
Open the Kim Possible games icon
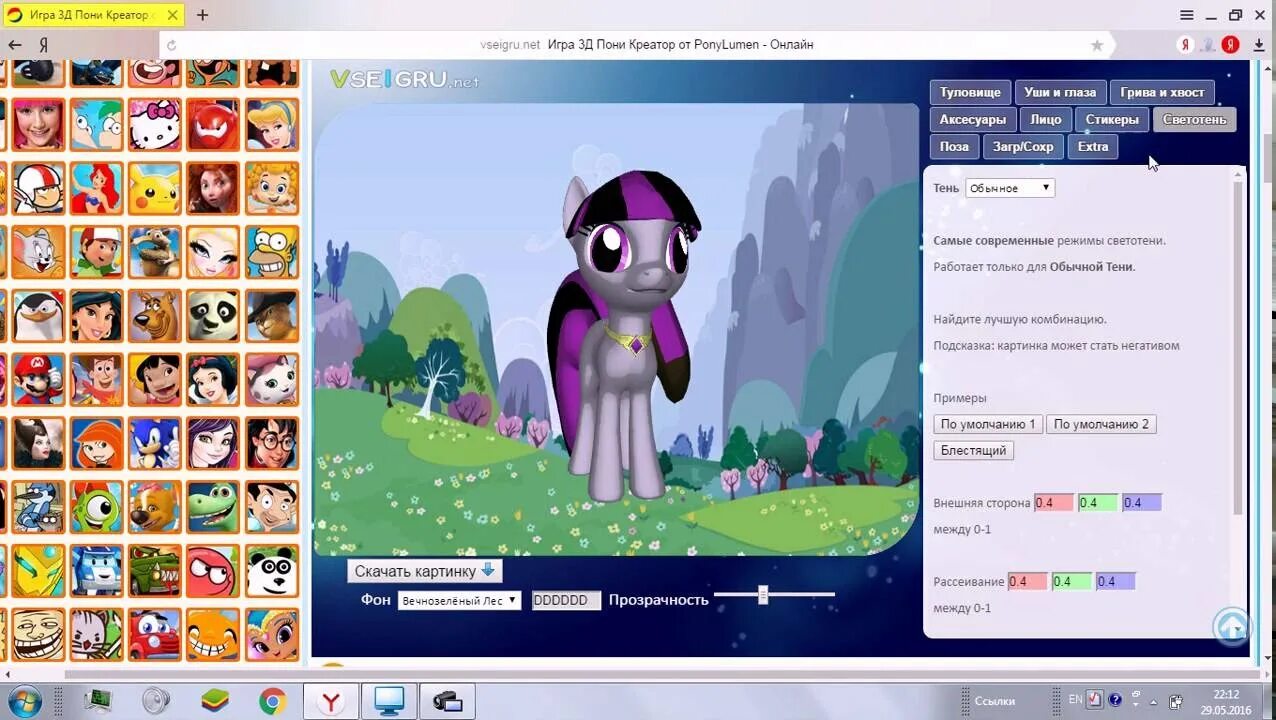(x=97, y=444)
